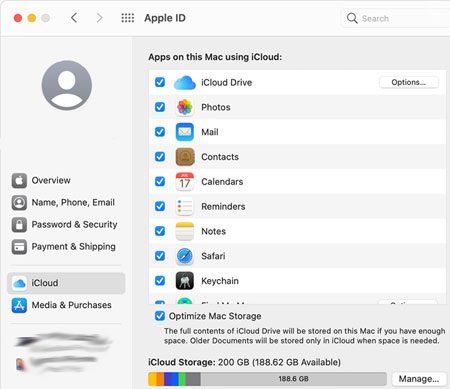This screenshot has width=450, height=389.
Task: Open Password & Security section
Action: [x=65, y=225]
